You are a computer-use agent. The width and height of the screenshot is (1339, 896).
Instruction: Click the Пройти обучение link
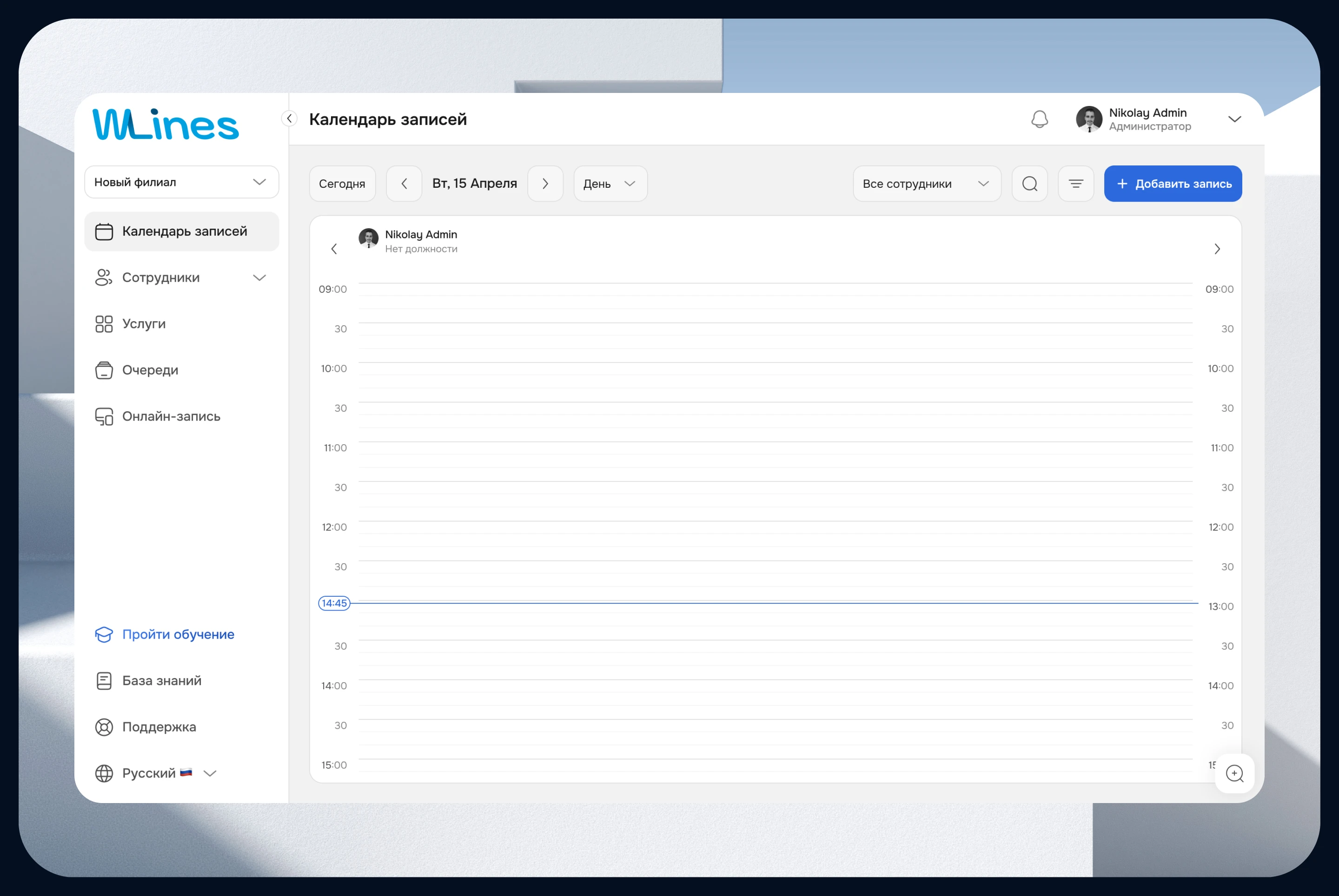click(178, 634)
